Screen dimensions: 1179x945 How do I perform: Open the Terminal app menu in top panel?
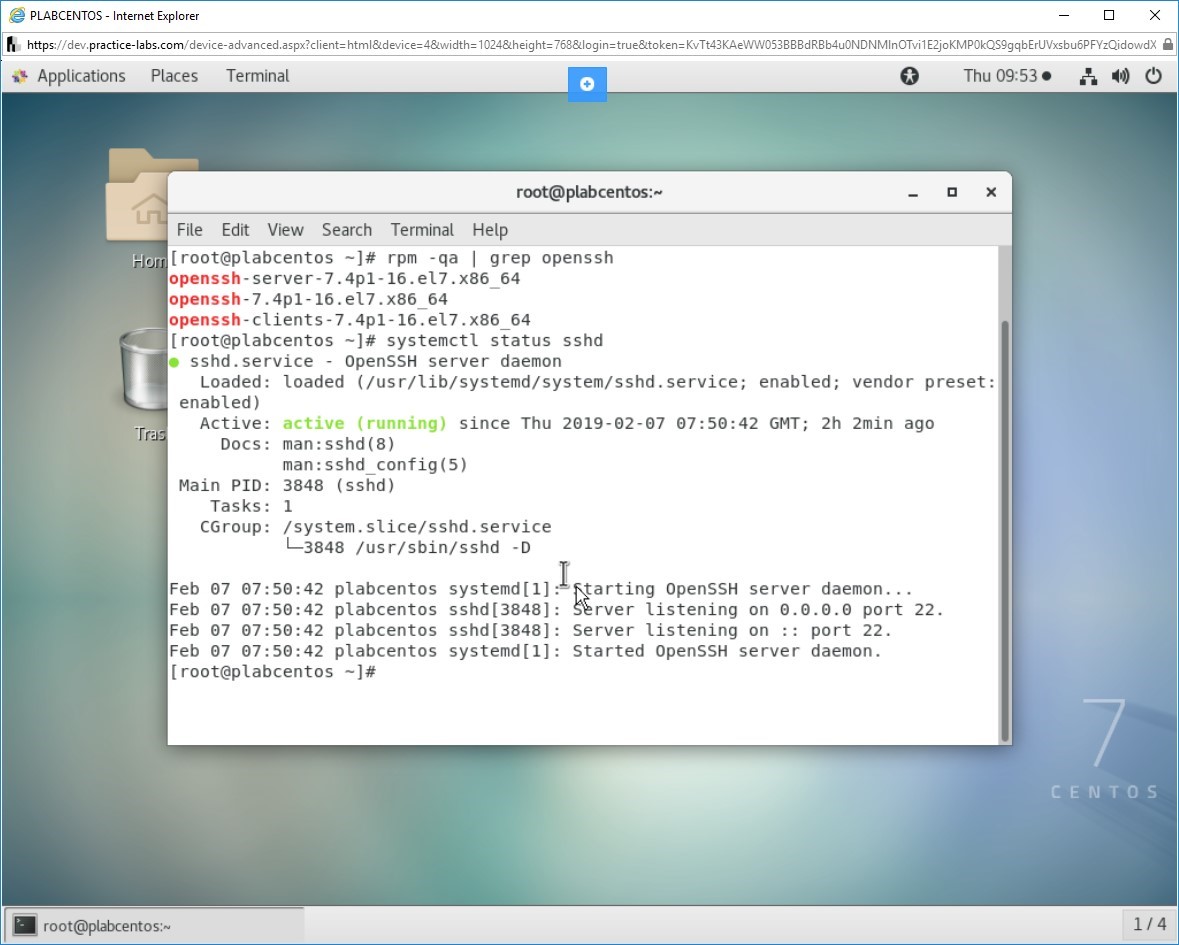257,76
